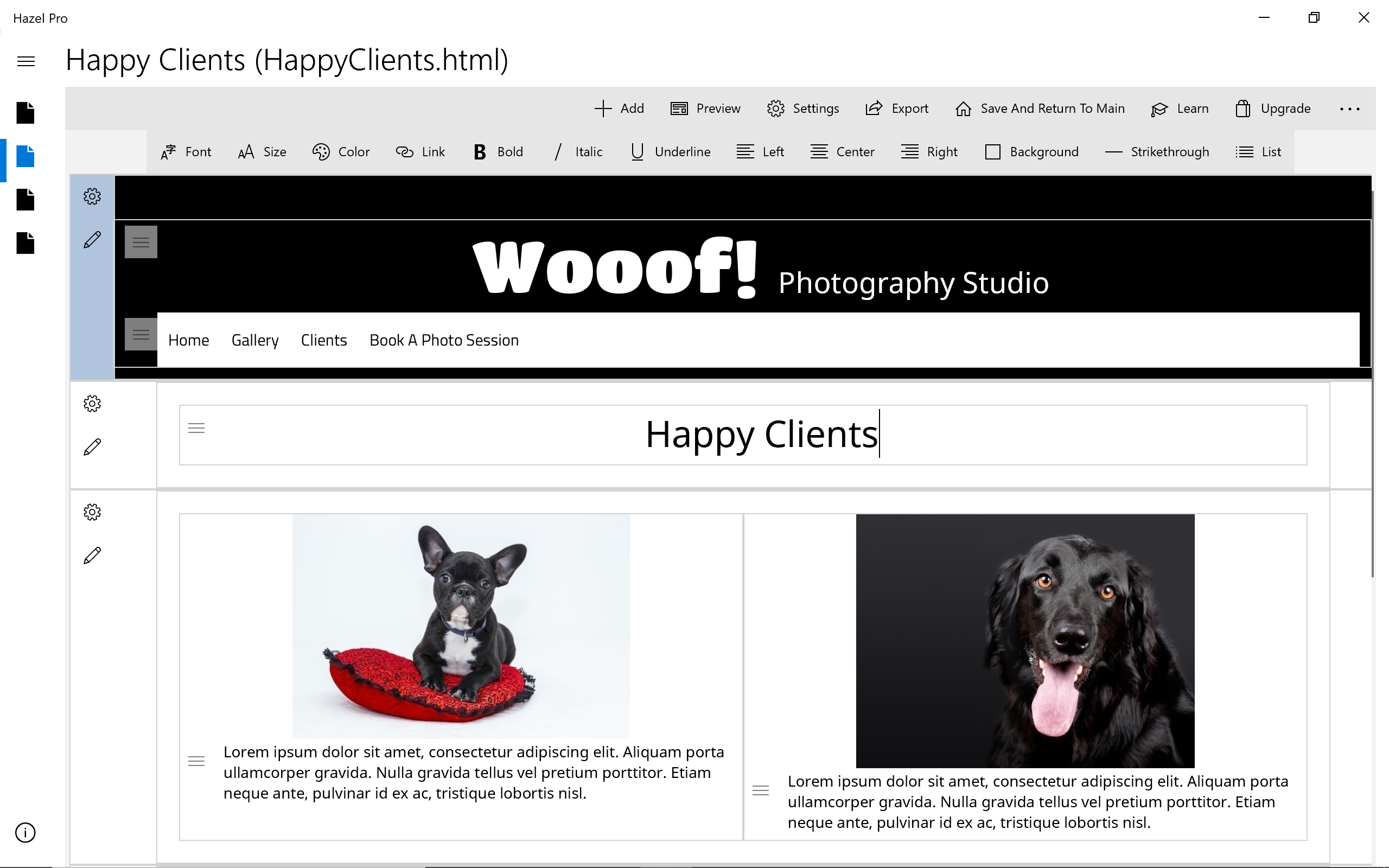Click the Upgrade button
Image resolution: width=1389 pixels, height=868 pixels.
(x=1272, y=108)
